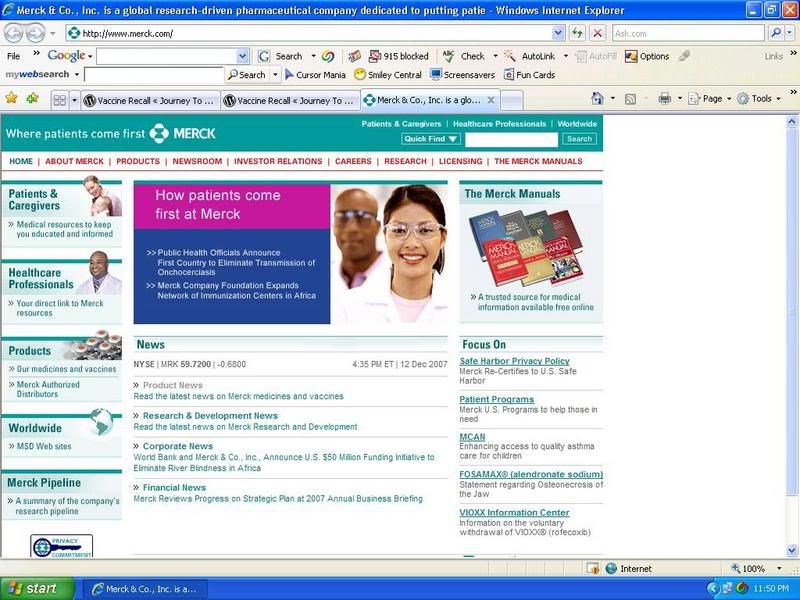This screenshot has height=600, width=800.
Task: Go to THE MERCK MANUALS in navigation
Action: click(x=538, y=161)
